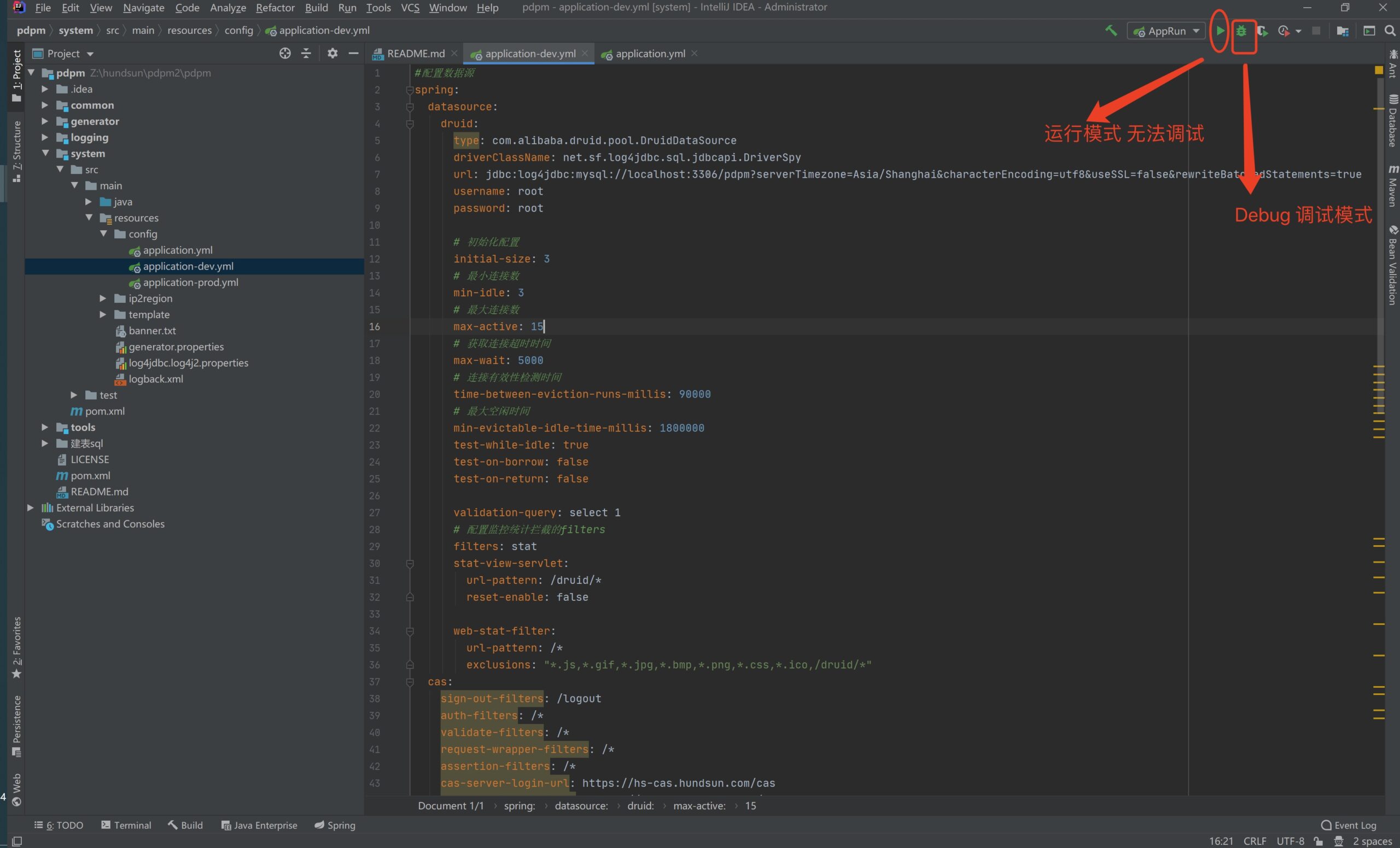Screen dimensions: 1400x848
Task: Select application-prod.yml in project tree
Action: (190, 282)
